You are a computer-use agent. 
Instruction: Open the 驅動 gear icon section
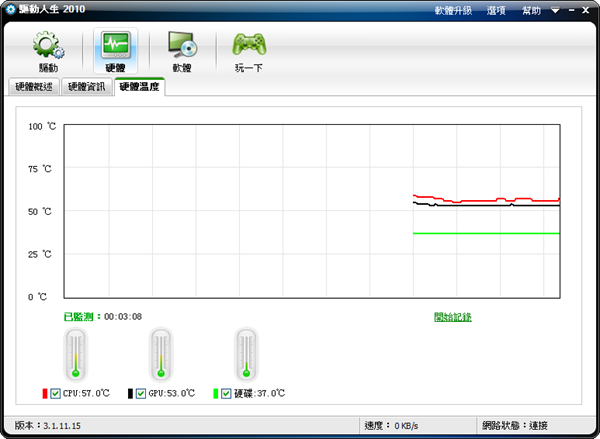49,51
